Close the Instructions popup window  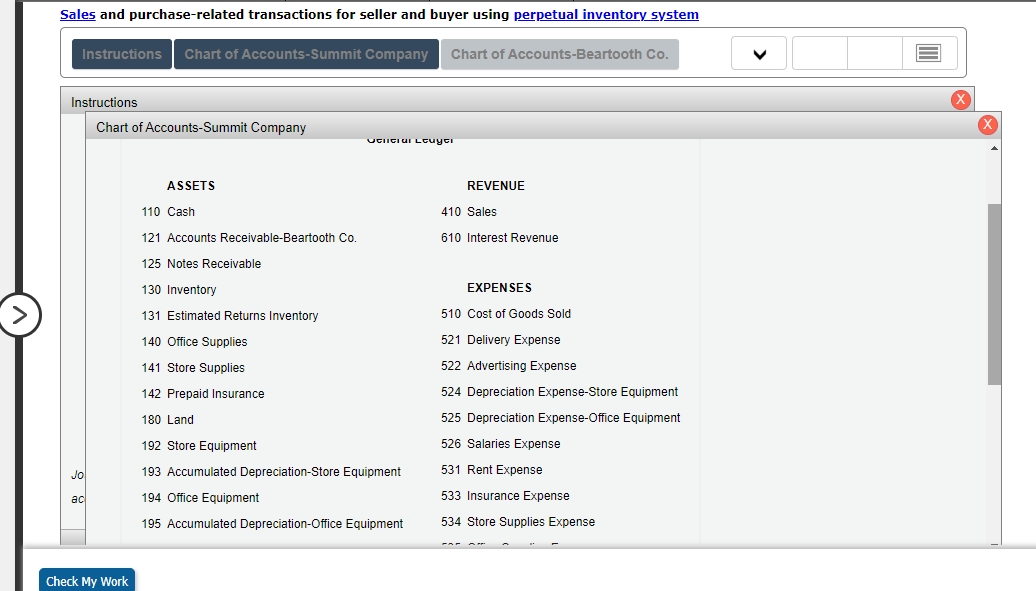[x=961, y=99]
